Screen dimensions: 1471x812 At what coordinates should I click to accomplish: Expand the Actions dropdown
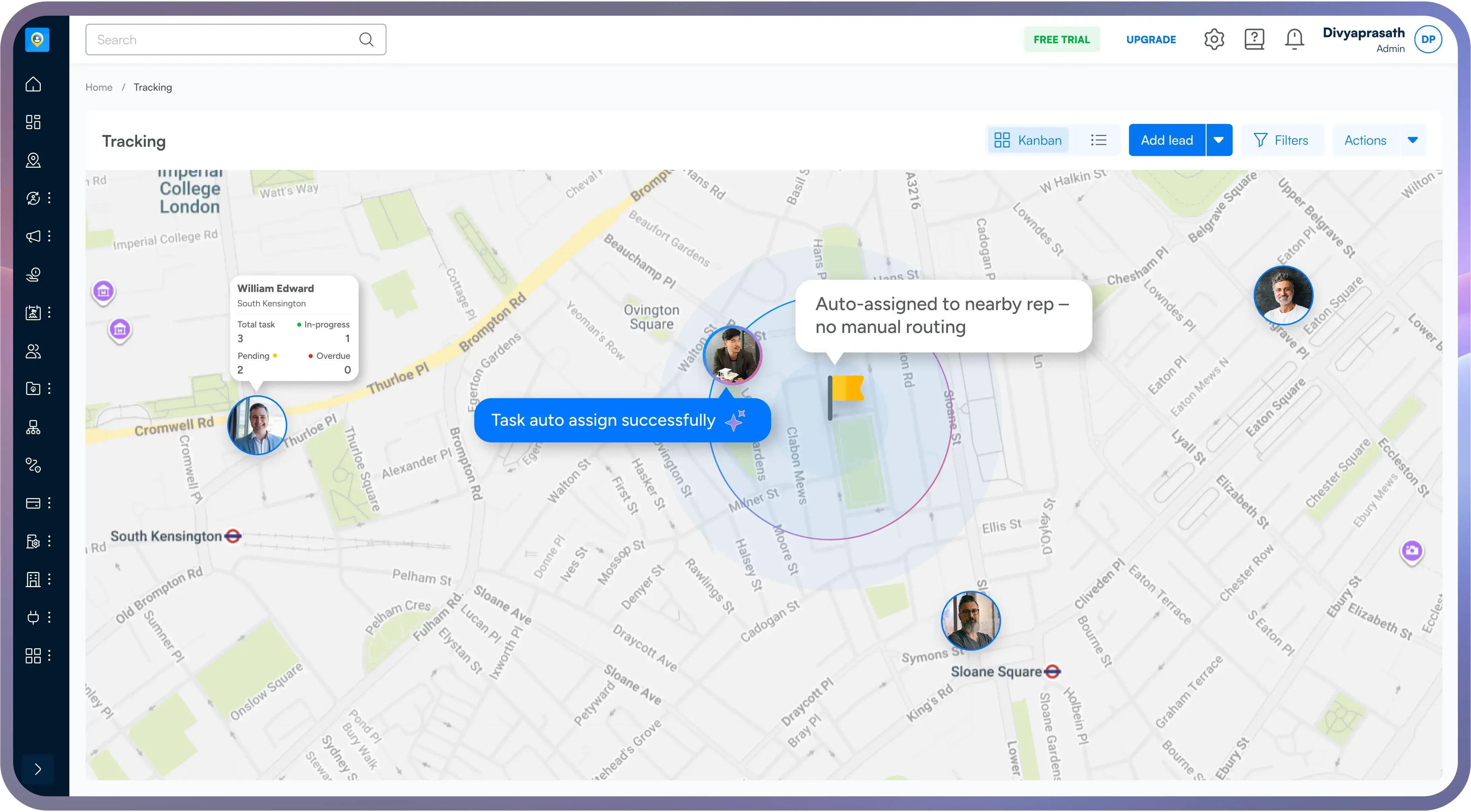(1412, 140)
